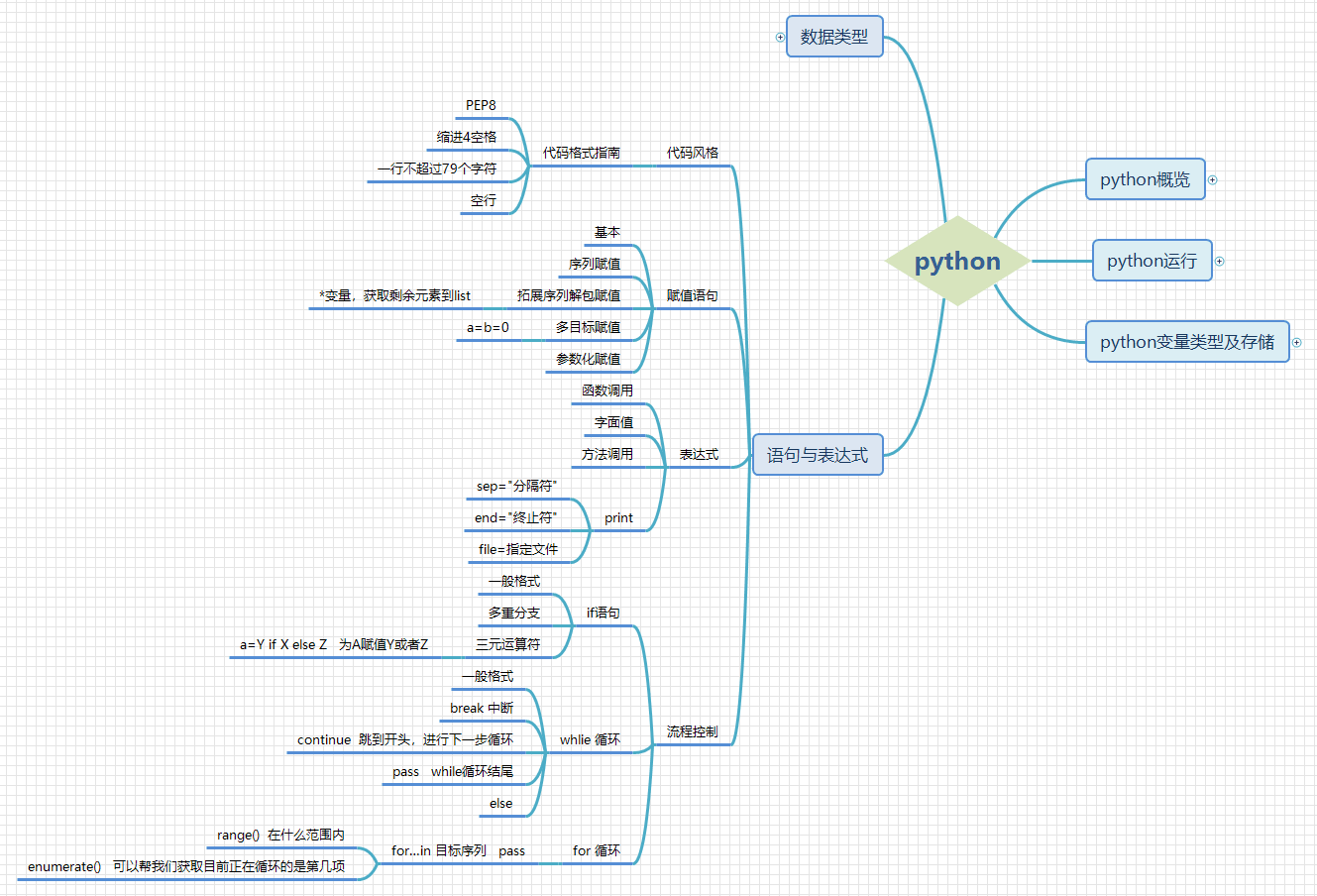Select the continue 跳到开头 node
The width and height of the screenshot is (1317, 896).
(x=405, y=739)
